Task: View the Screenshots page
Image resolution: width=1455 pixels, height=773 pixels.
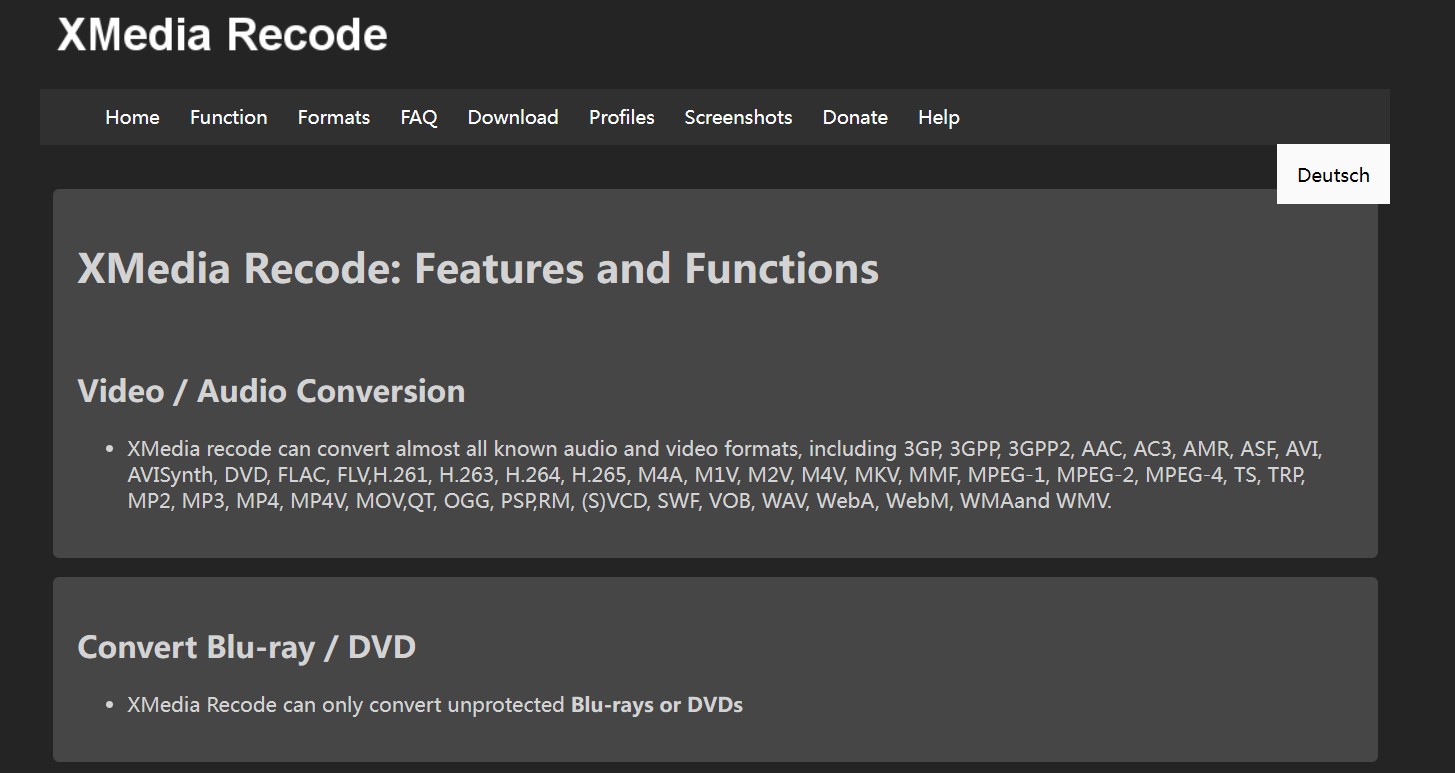Action: pyautogui.click(x=738, y=117)
